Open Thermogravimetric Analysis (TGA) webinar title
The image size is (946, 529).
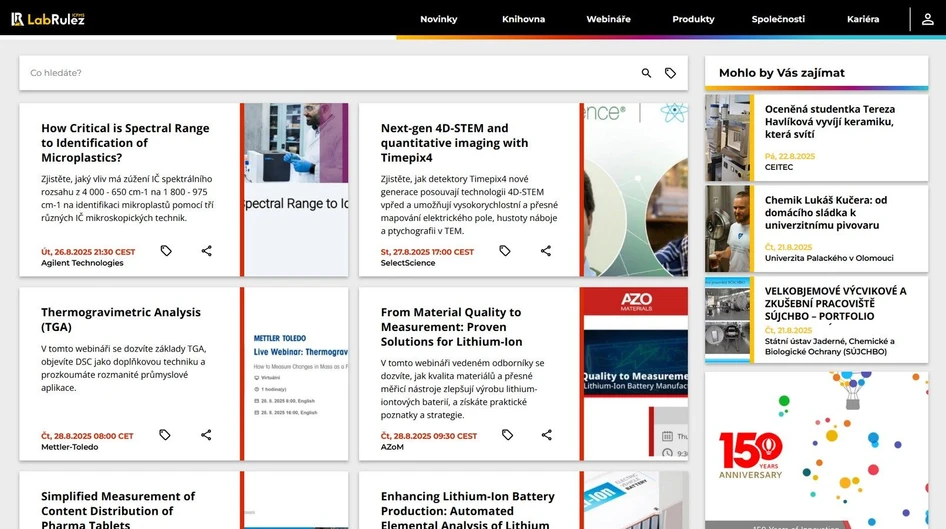tap(121, 319)
